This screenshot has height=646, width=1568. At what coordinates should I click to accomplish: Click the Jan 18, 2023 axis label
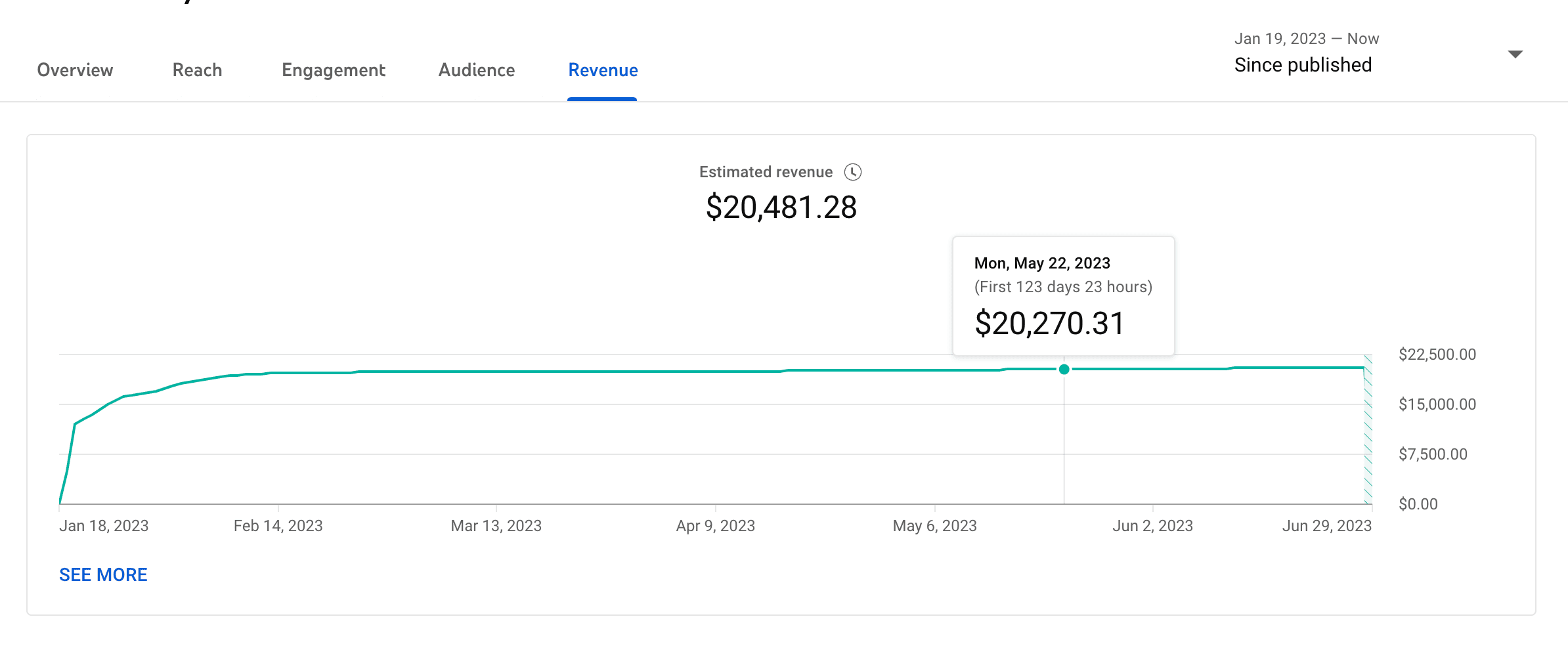coord(104,526)
